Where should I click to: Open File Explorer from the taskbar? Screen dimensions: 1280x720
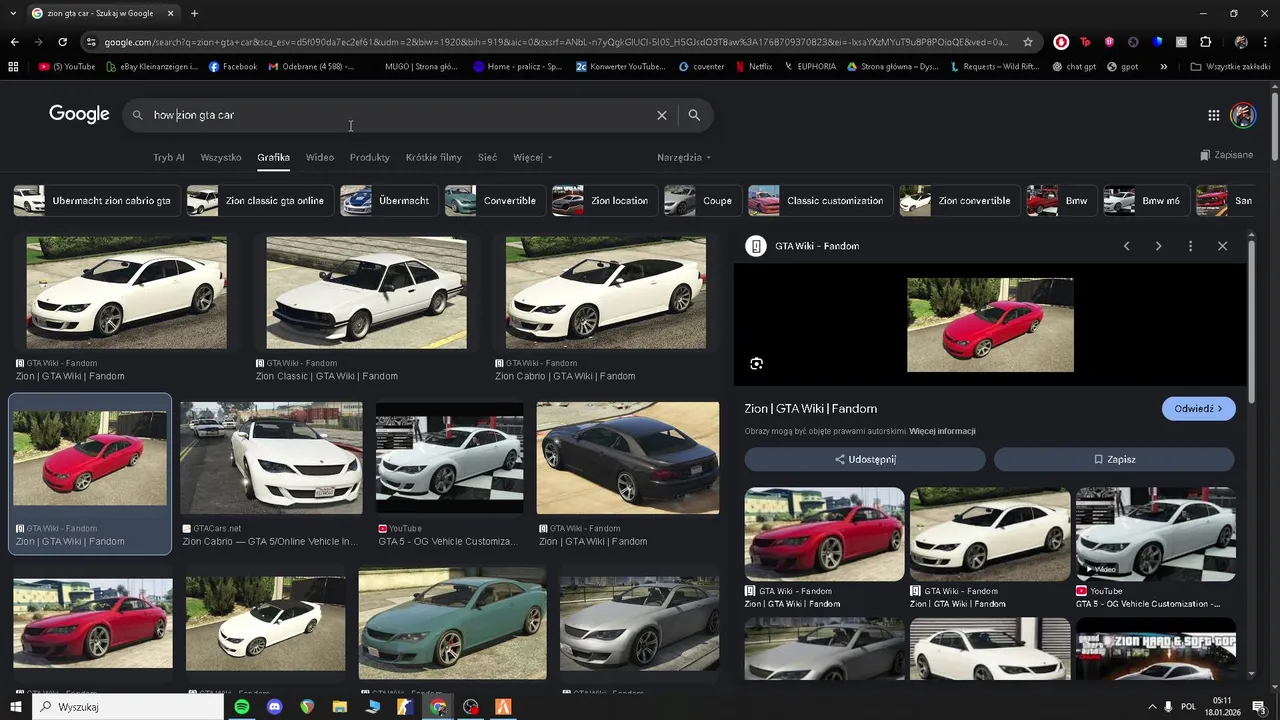pos(340,707)
